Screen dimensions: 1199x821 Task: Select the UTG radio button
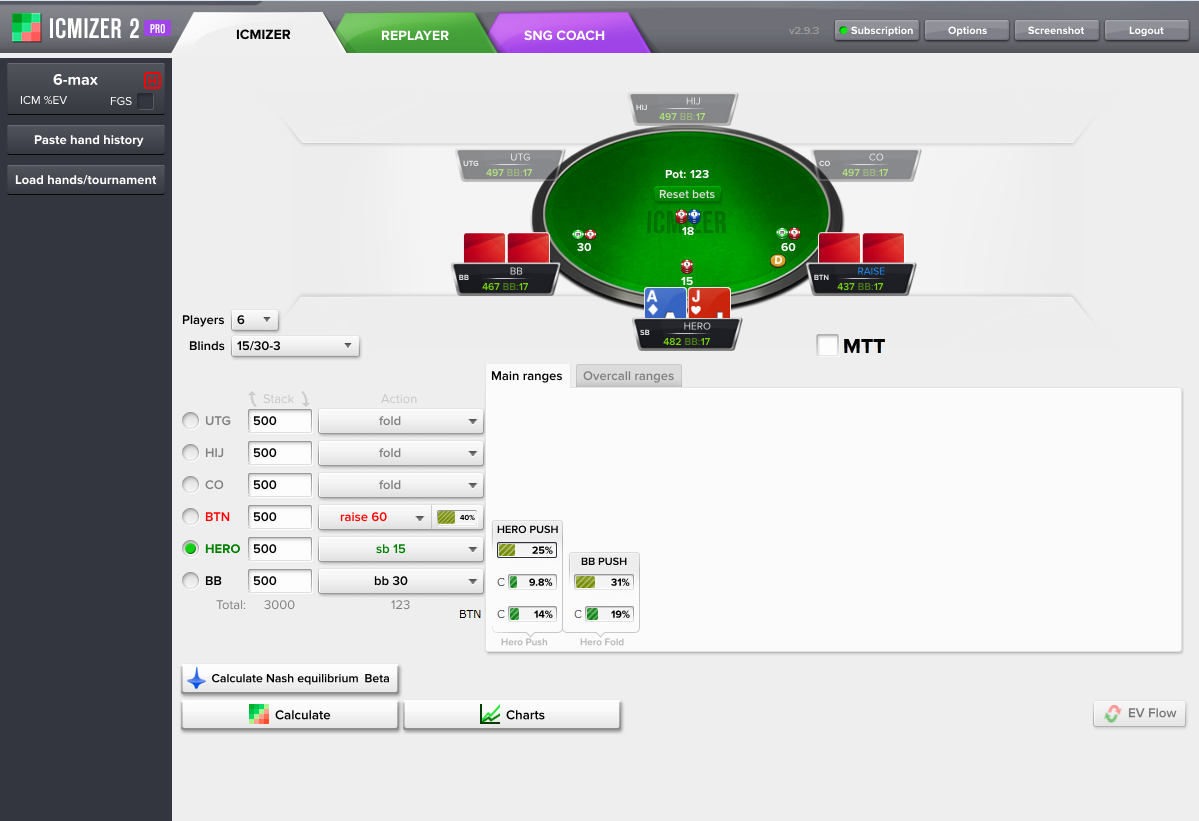[x=190, y=420]
